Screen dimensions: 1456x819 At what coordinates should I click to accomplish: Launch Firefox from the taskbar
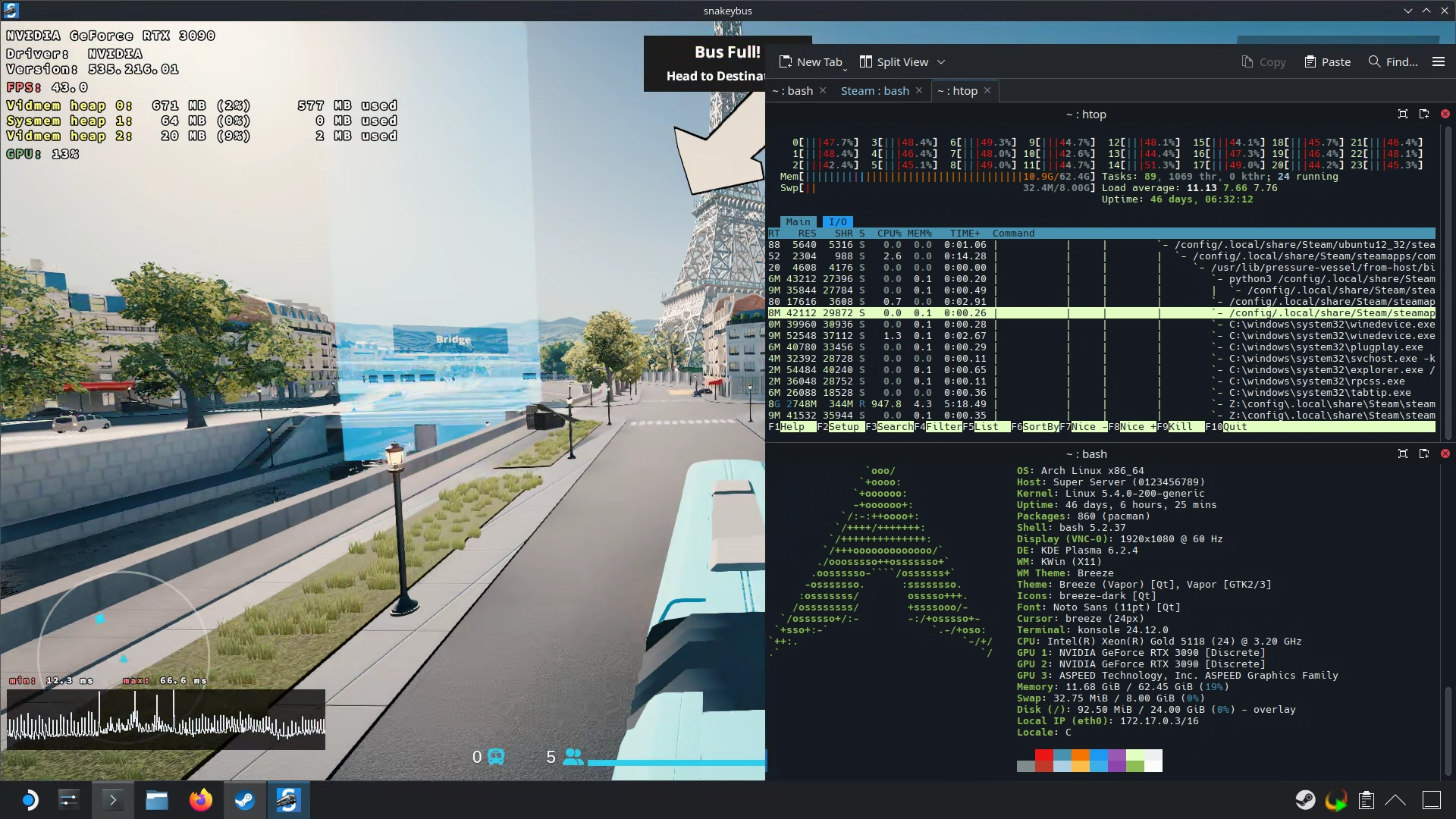201,800
